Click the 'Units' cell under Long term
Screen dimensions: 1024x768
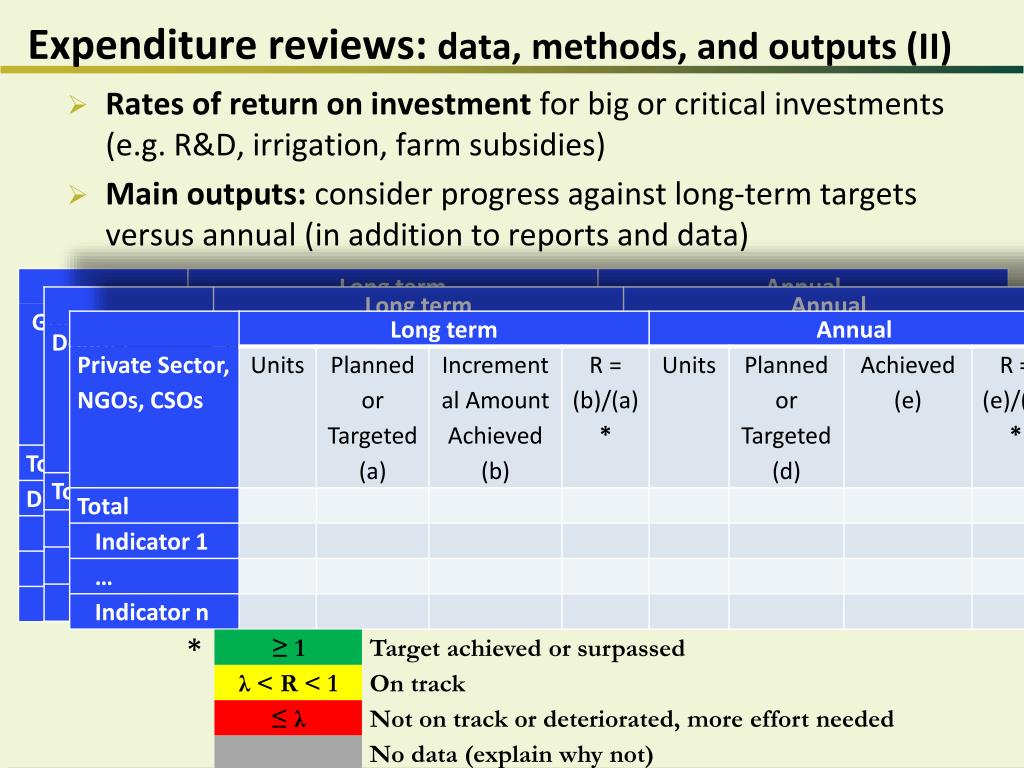278,417
